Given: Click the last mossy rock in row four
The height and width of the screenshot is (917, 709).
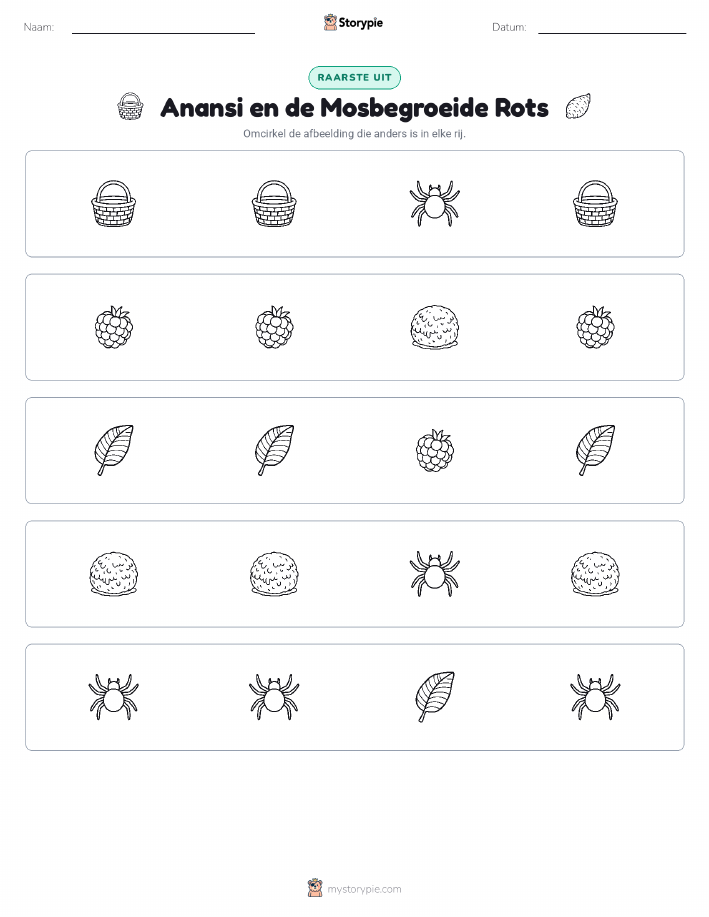Looking at the screenshot, I should click(596, 574).
